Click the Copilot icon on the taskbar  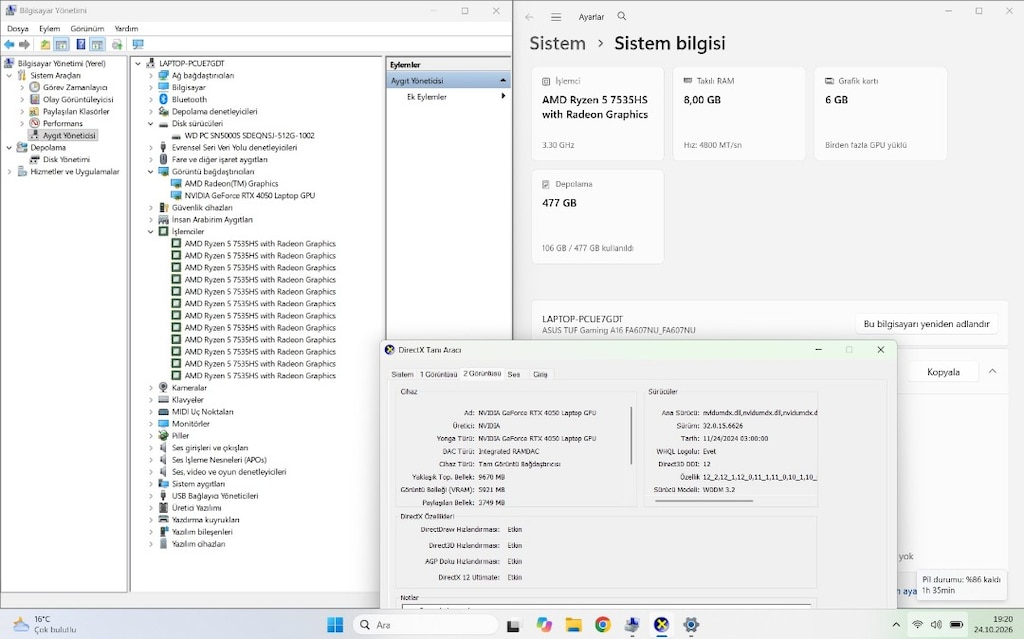tap(544, 625)
